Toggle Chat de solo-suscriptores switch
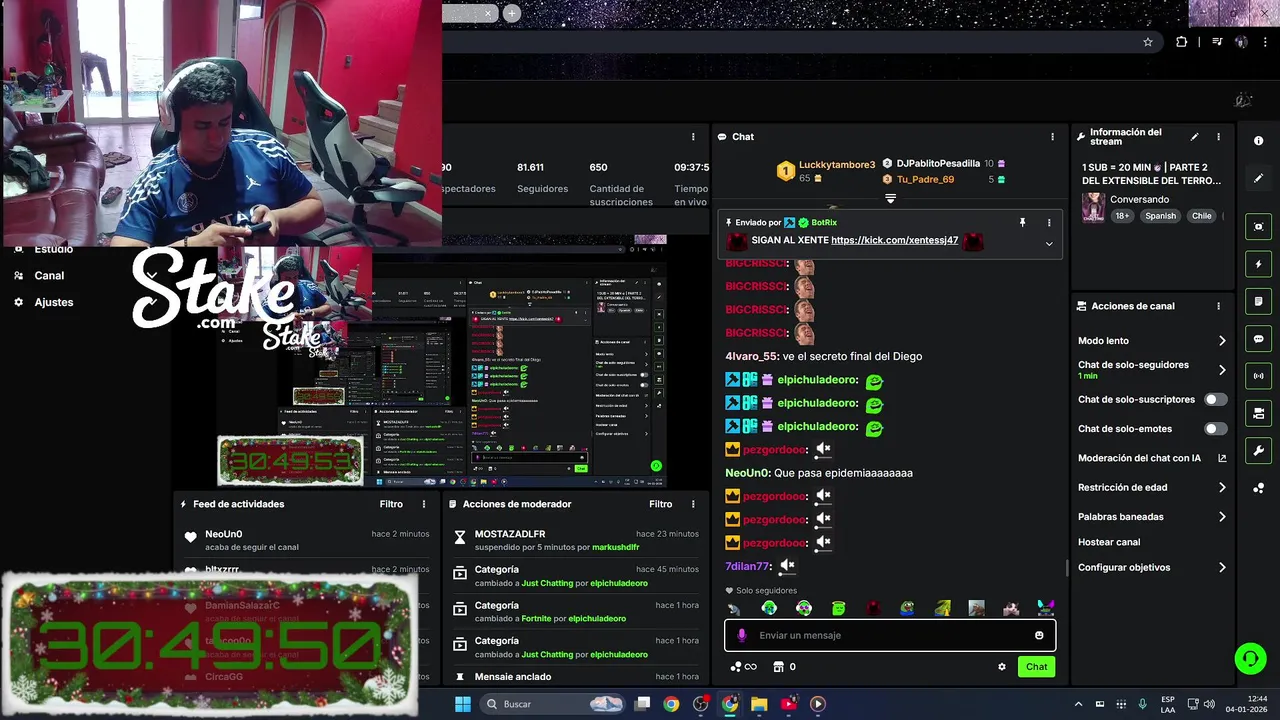 1215,400
